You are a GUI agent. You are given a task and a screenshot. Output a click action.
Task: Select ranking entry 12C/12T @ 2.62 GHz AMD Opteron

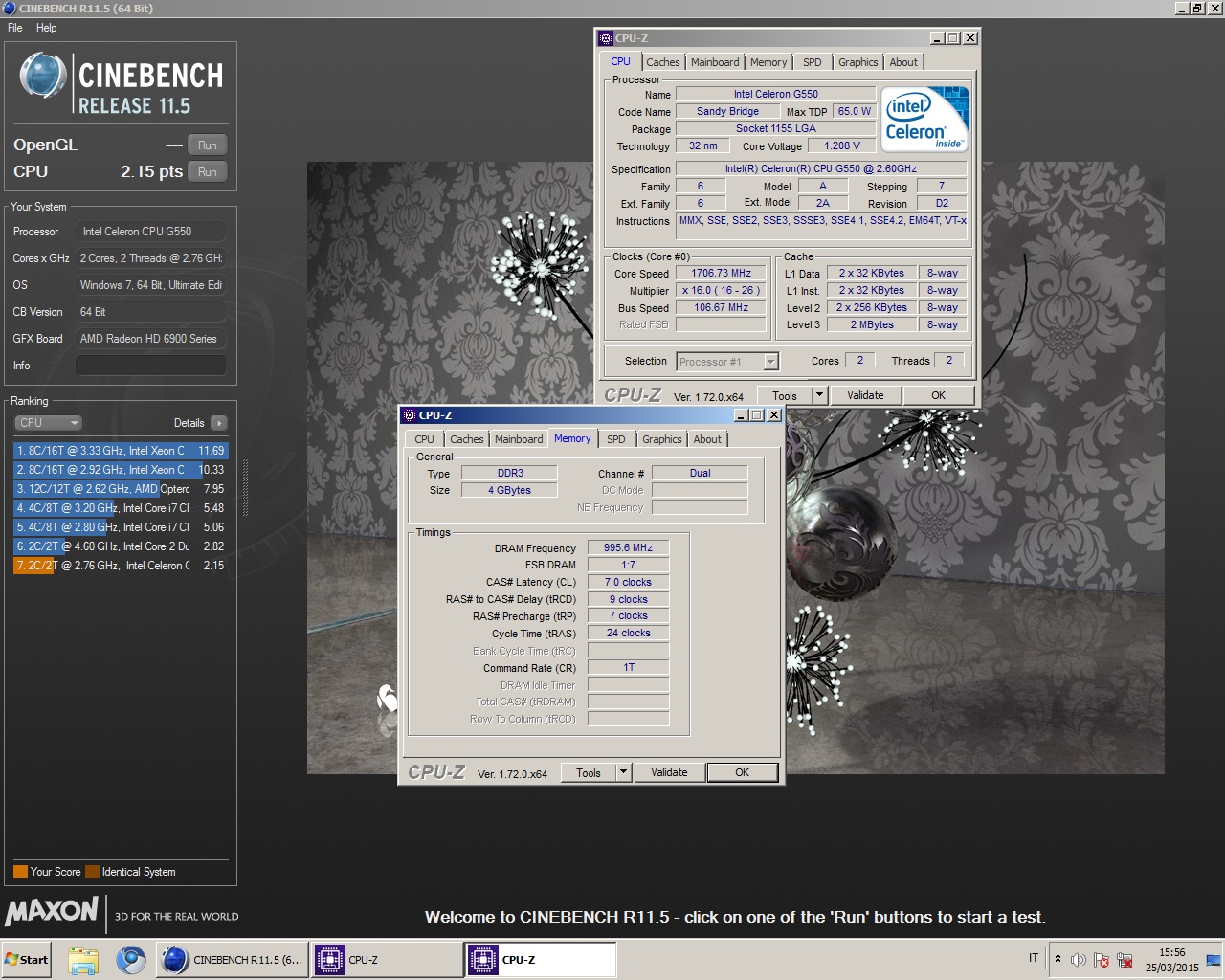[x=121, y=489]
